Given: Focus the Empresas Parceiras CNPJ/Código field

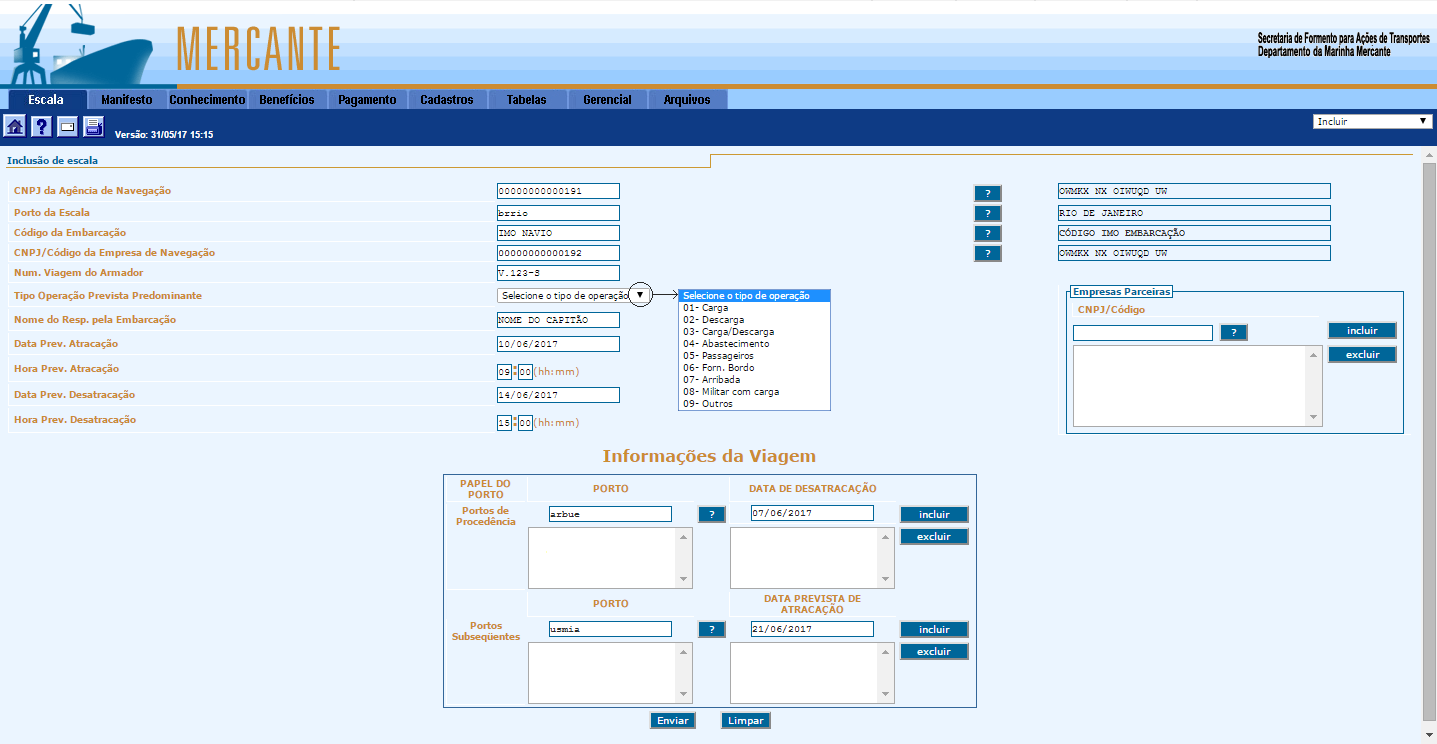Looking at the screenshot, I should point(1143,333).
